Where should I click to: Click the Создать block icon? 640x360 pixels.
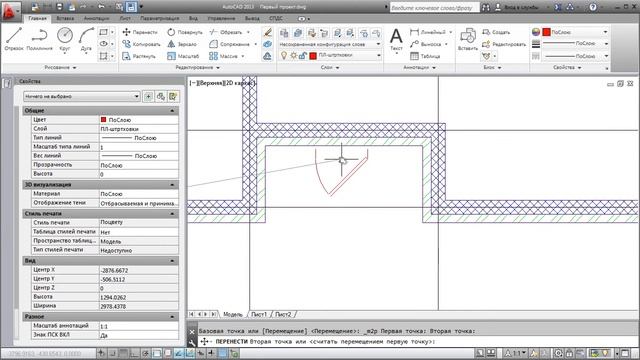pyautogui.click(x=496, y=32)
